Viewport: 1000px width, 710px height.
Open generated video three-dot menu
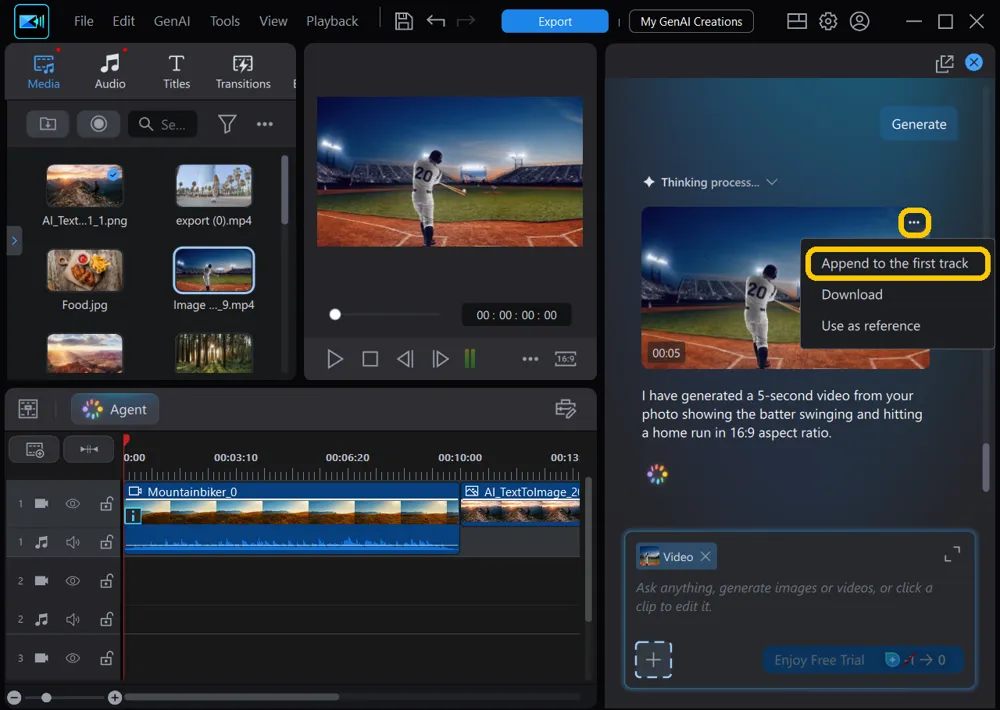914,223
